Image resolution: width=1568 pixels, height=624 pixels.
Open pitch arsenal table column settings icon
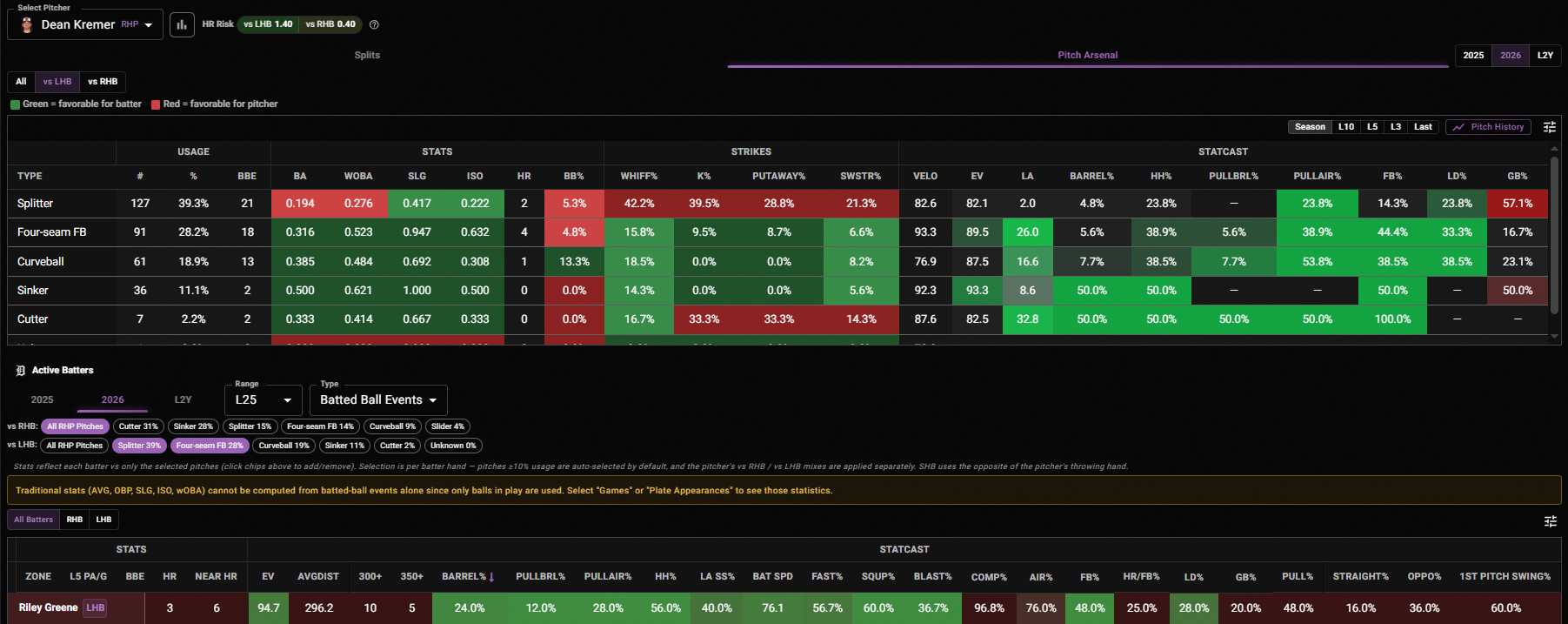1550,127
